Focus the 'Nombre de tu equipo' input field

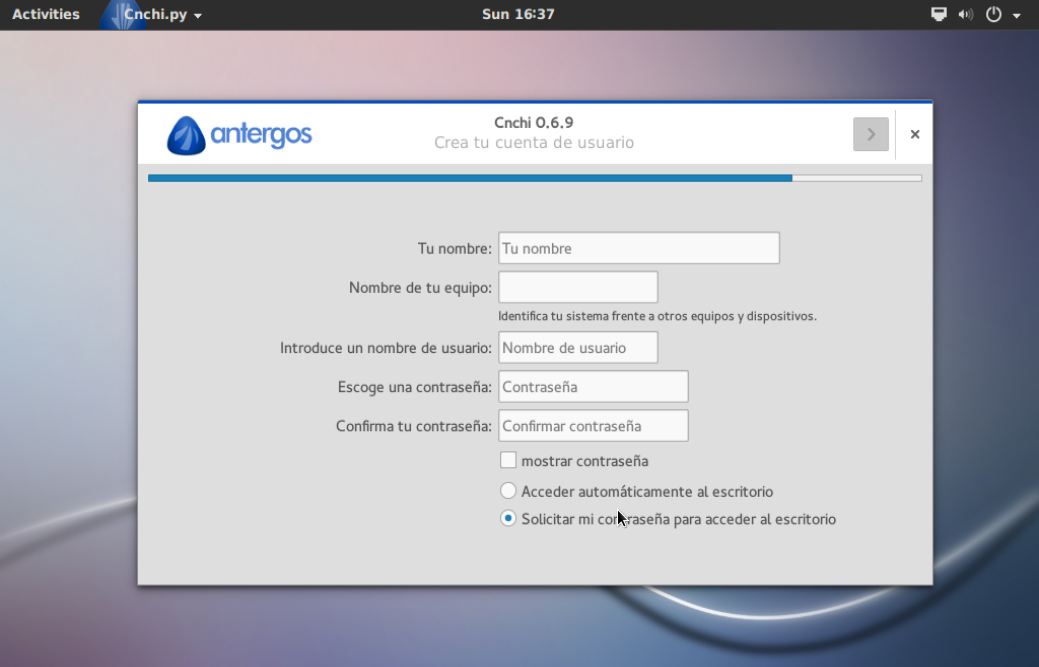(x=578, y=287)
